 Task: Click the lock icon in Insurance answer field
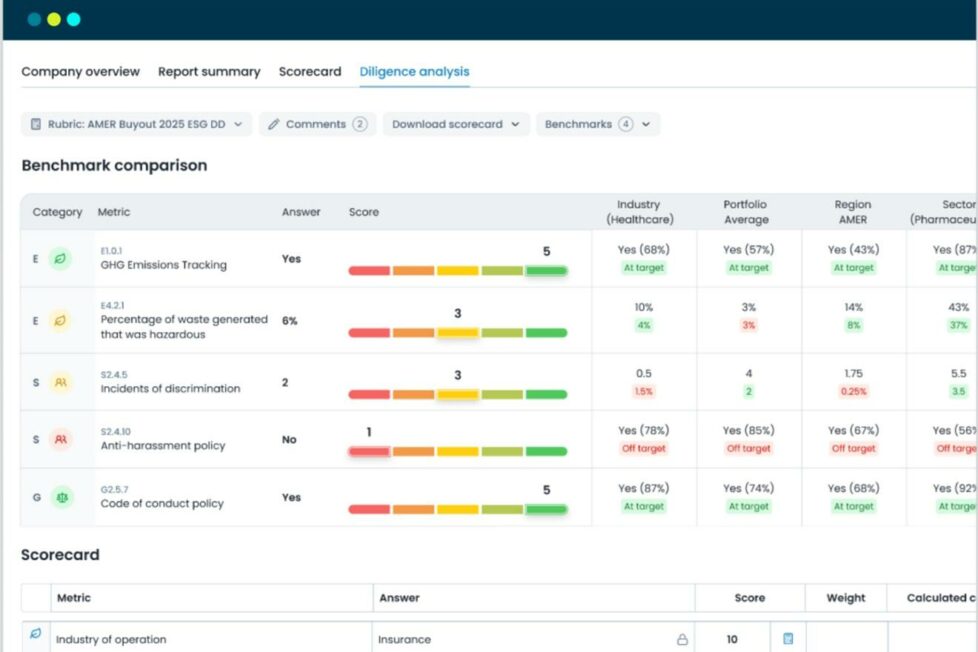pos(682,640)
